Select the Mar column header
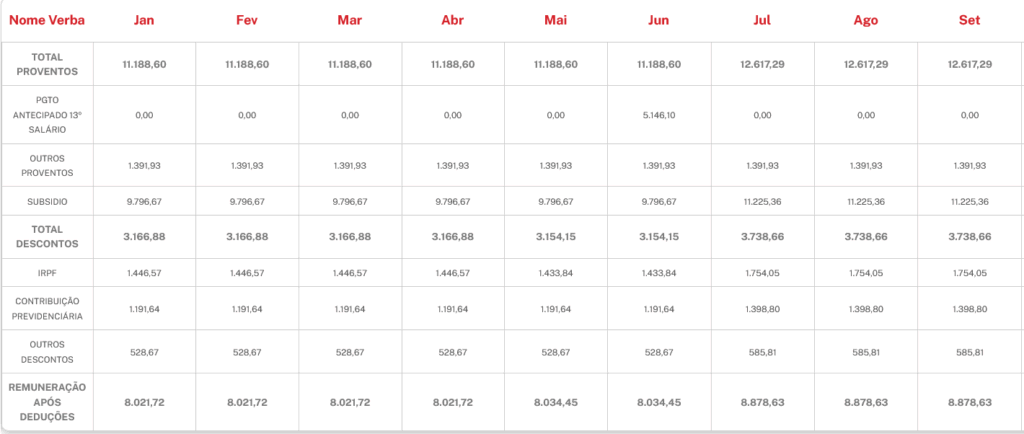This screenshot has height=434, width=1024. click(349, 20)
